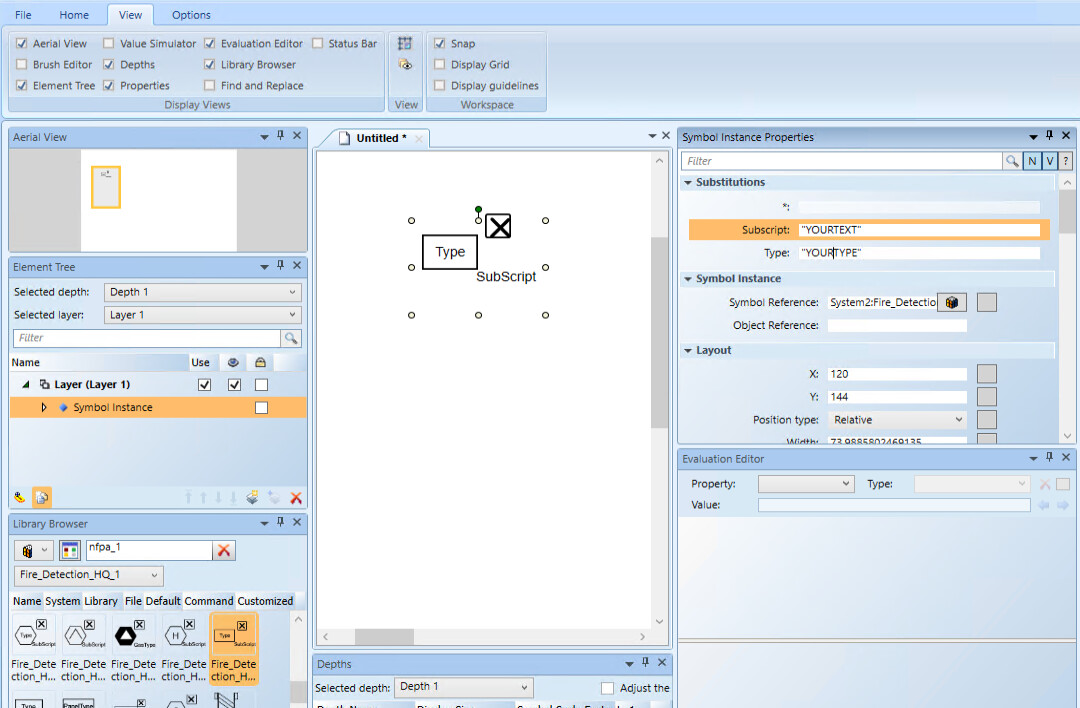The height and width of the screenshot is (708, 1080).
Task: Click the Element Tree filter search icon
Action: [x=291, y=339]
